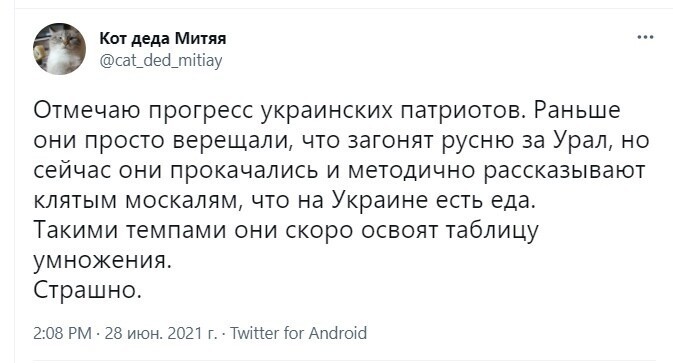673x363 pixels.
Task: Click the date 28 июн. 2021 г.
Action: (161, 333)
